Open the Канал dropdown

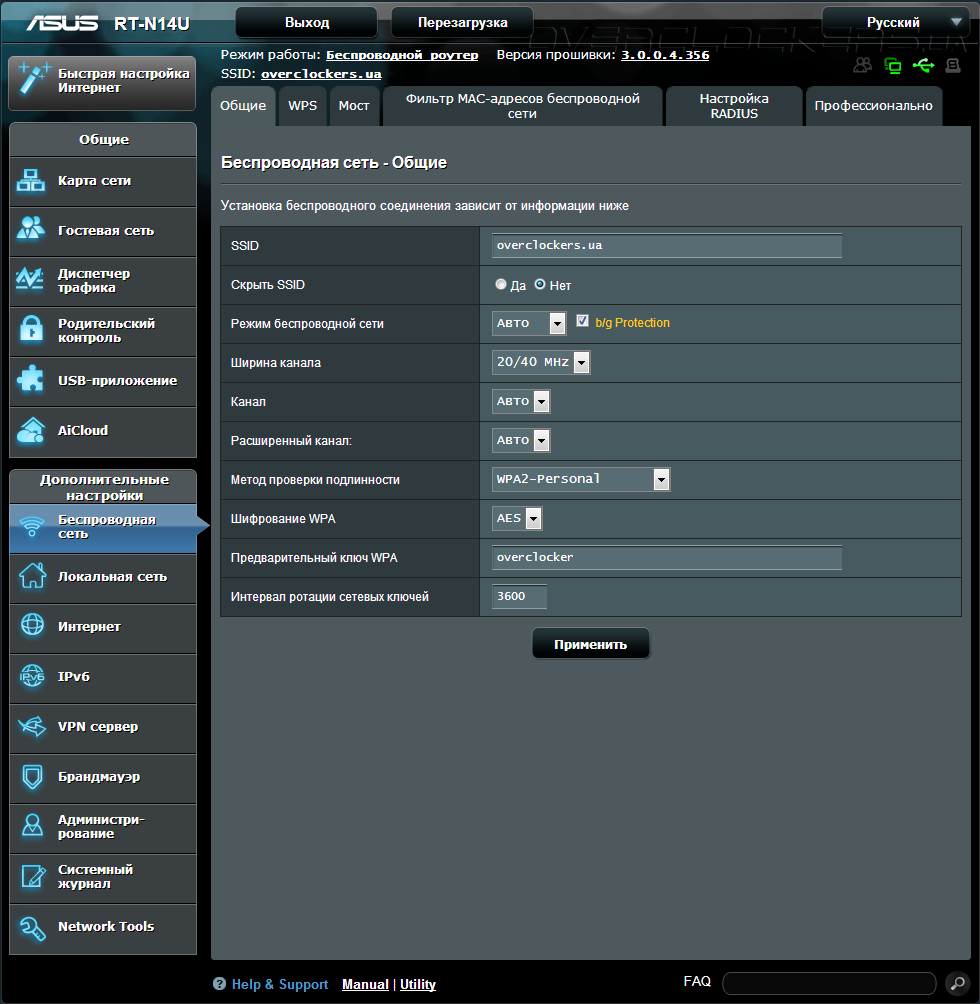521,401
